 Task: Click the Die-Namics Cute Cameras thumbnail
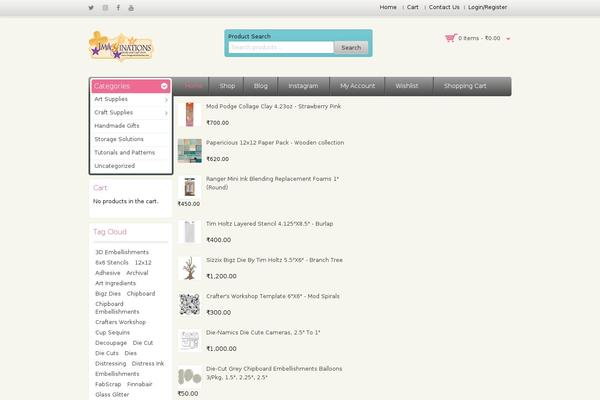pyautogui.click(x=189, y=341)
